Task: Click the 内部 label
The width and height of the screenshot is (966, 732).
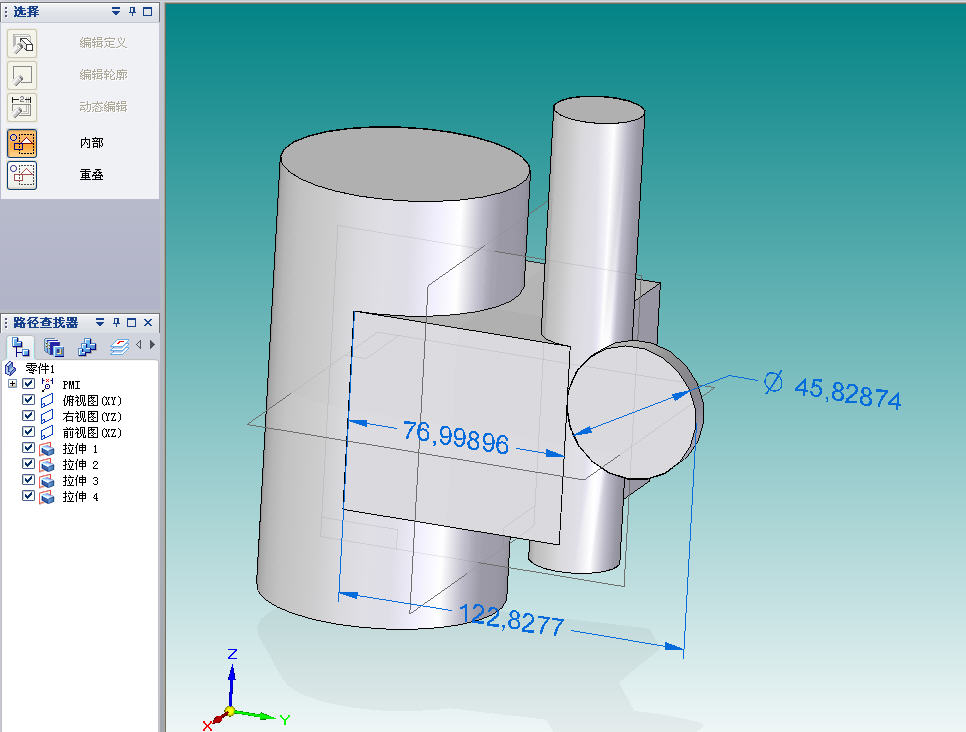Action: point(91,143)
